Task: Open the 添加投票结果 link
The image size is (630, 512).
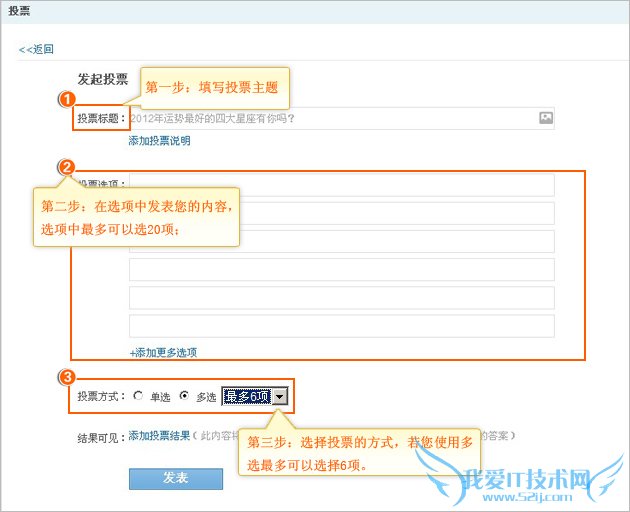Action: coord(159,435)
